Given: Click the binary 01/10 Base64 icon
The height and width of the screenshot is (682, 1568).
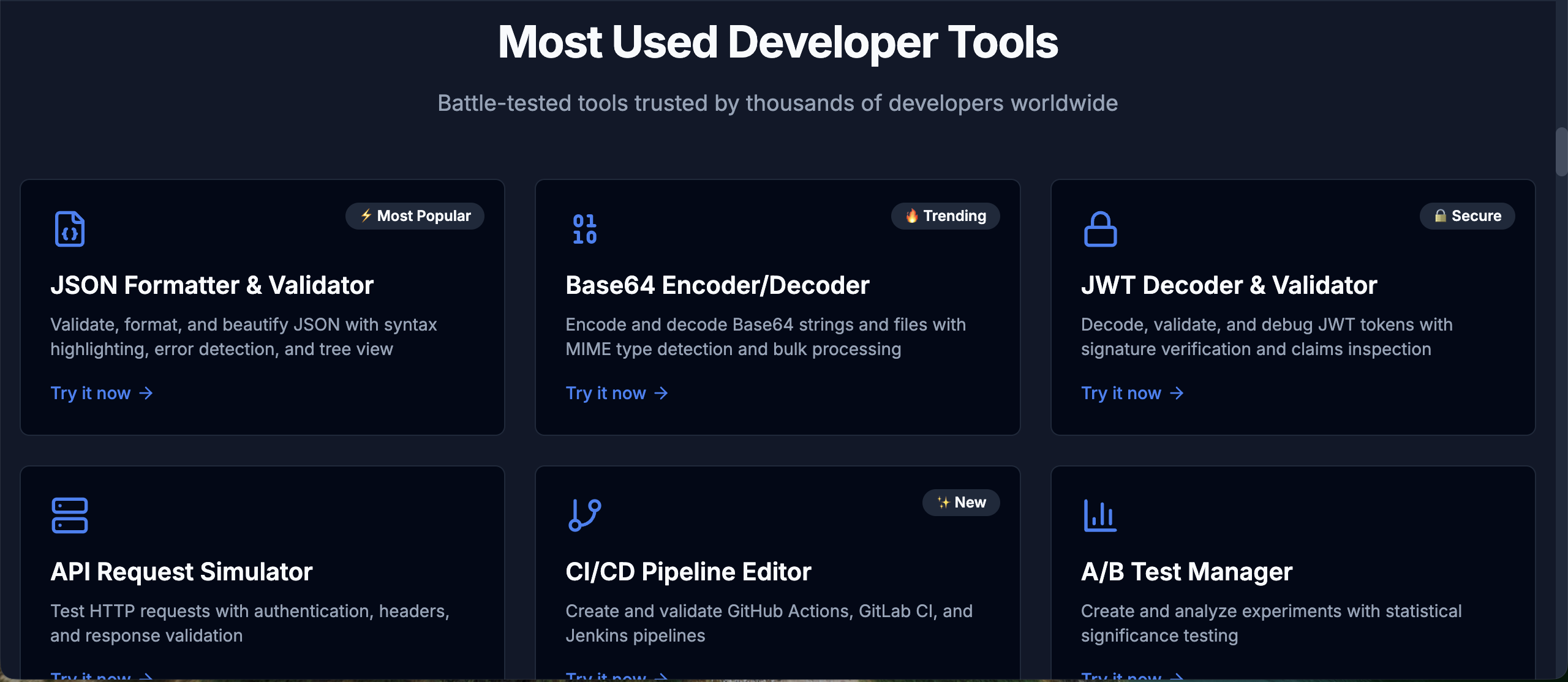Looking at the screenshot, I should (584, 228).
